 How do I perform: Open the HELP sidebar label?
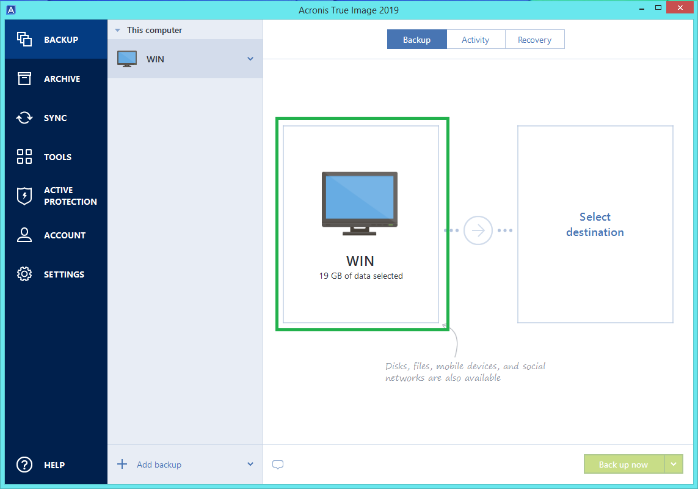[x=54, y=465]
